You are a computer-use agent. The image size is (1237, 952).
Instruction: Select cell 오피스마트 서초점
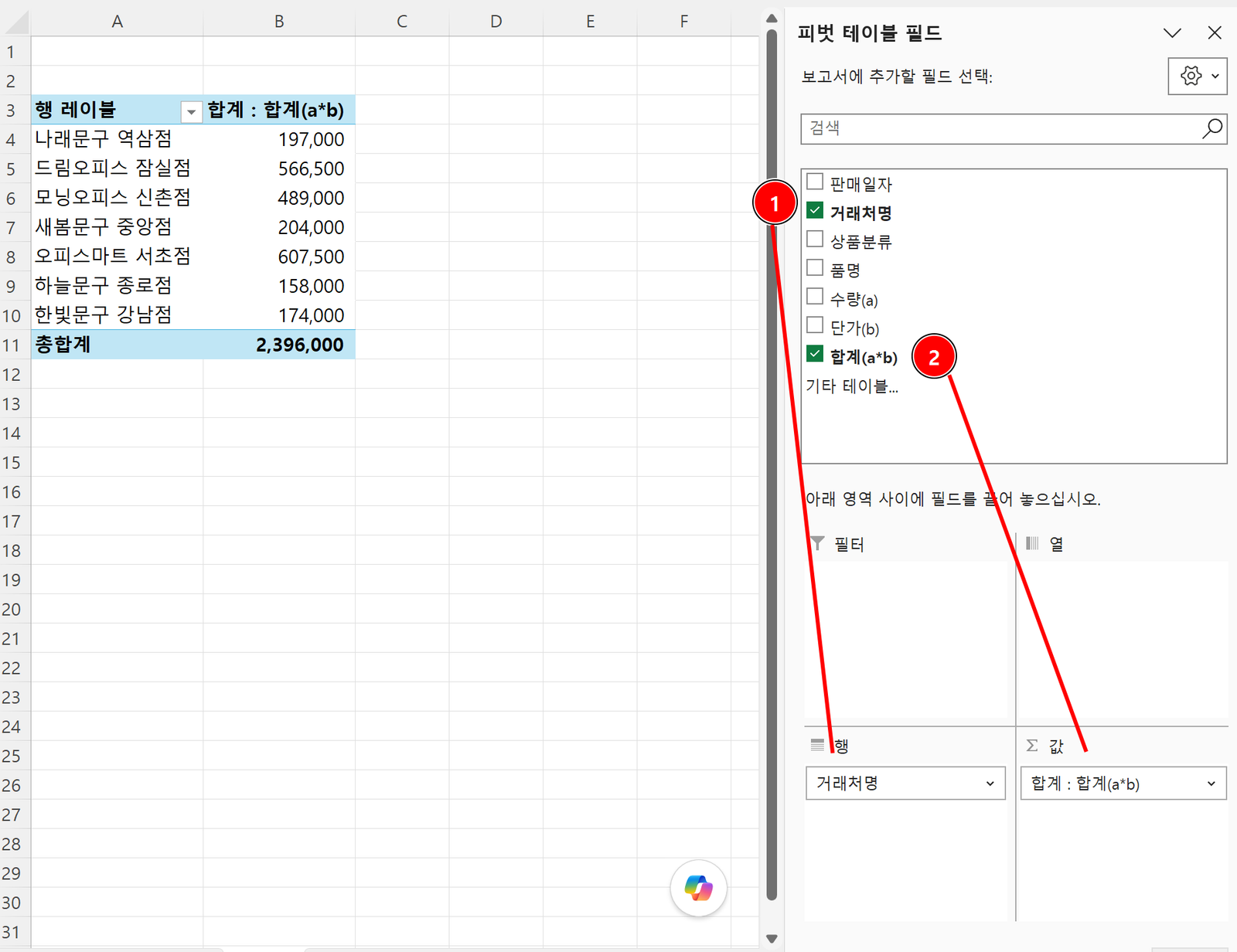(x=117, y=257)
